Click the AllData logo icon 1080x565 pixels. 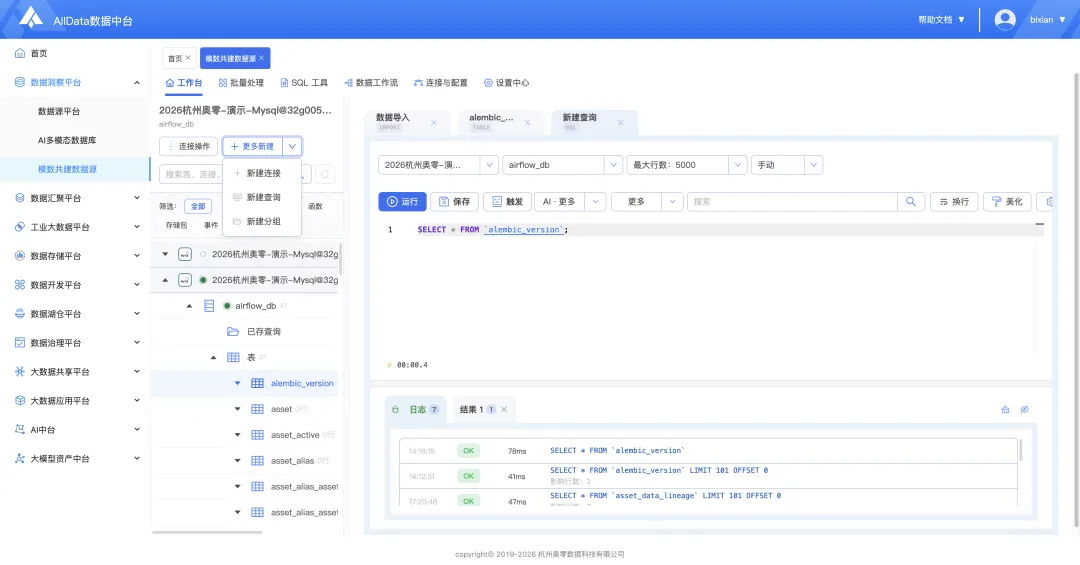[x=30, y=17]
